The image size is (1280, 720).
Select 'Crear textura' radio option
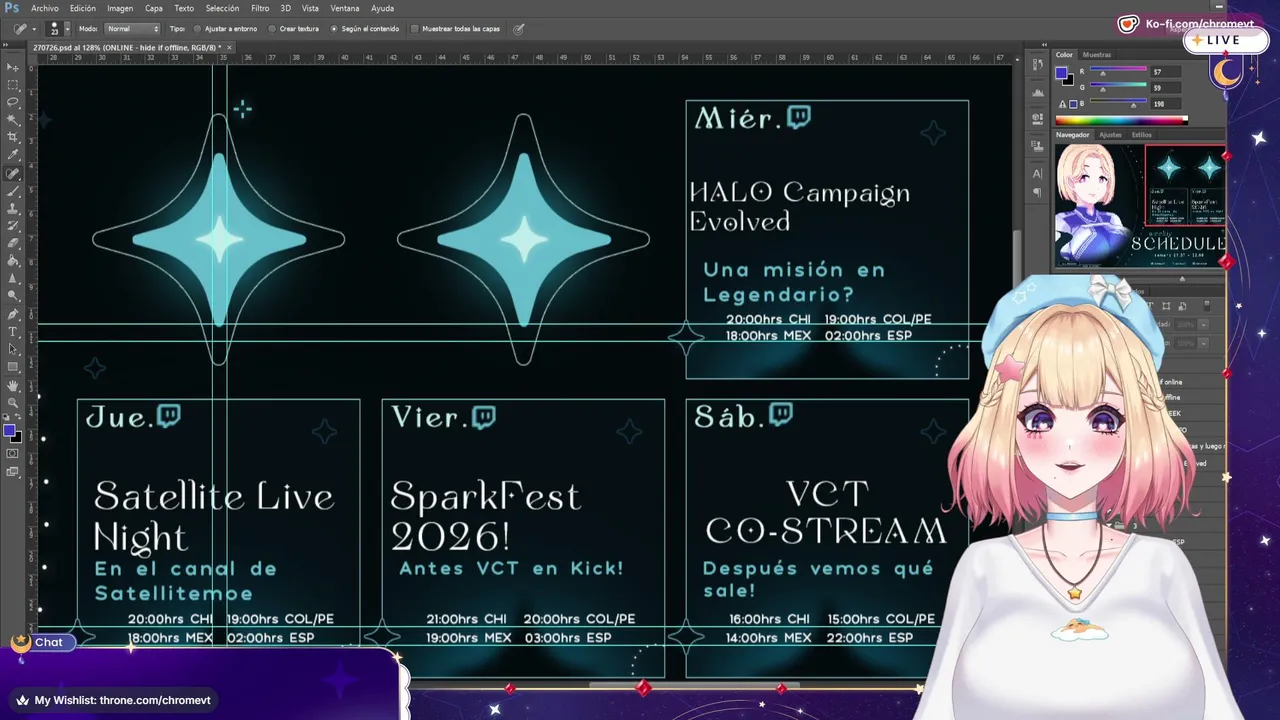pos(294,29)
